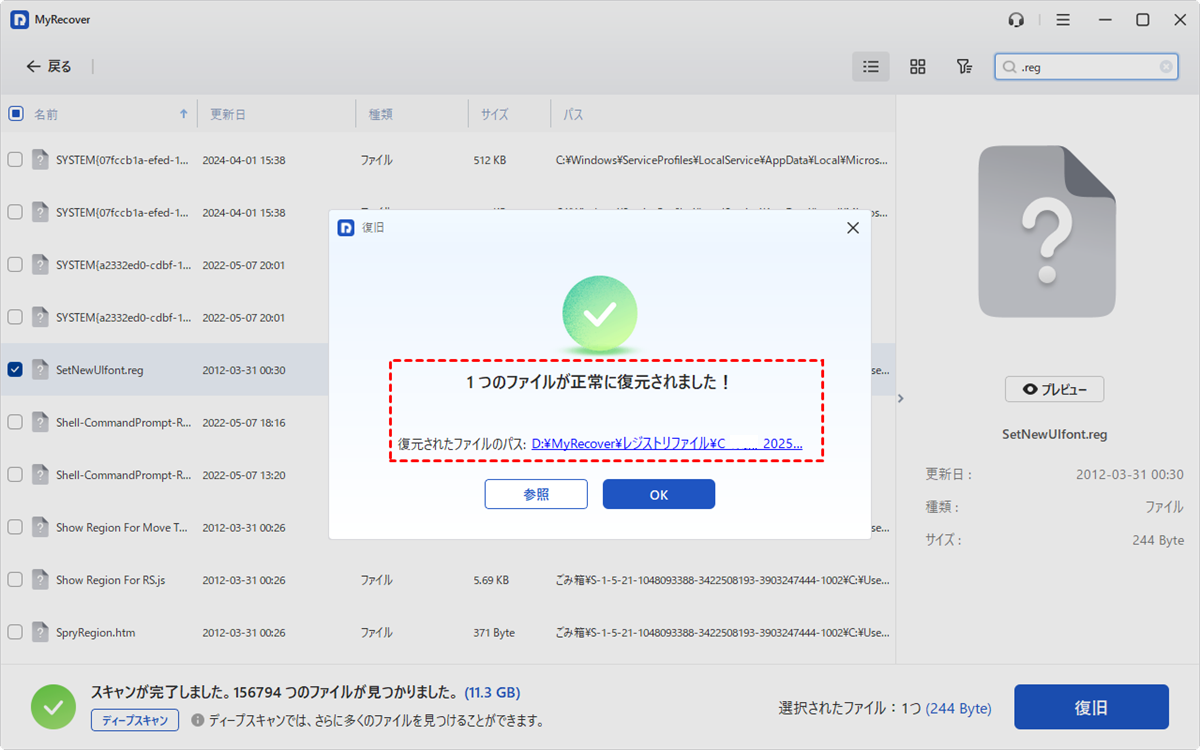1200x750 pixels.
Task: Sort by サイズ column header
Action: point(494,114)
